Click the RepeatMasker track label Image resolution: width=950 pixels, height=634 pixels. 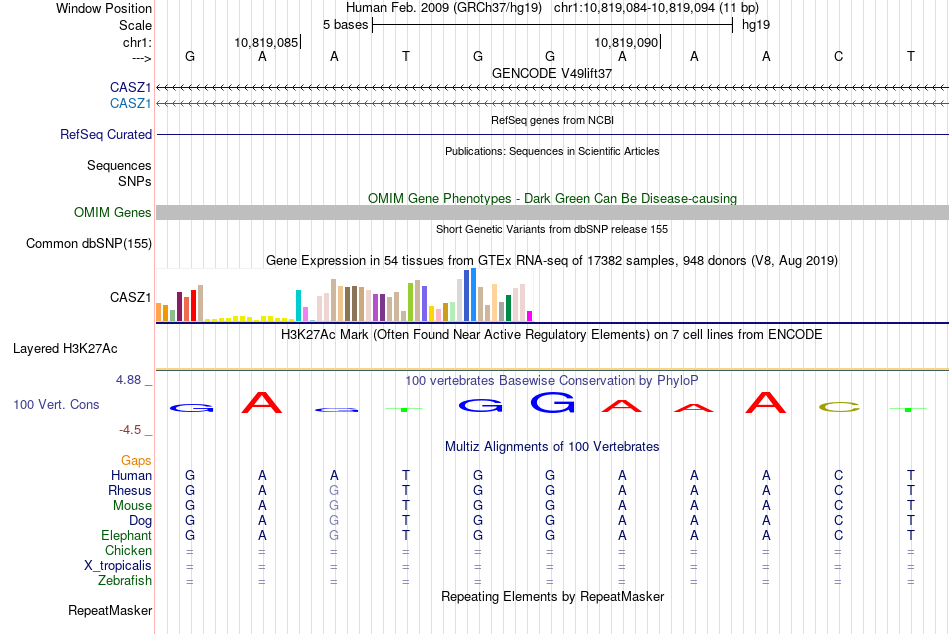(x=110, y=610)
